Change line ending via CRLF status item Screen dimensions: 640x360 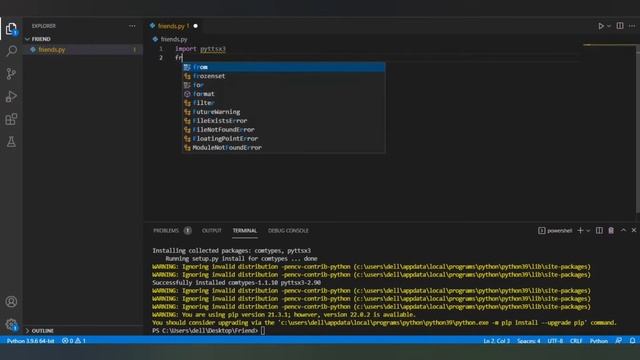coord(576,341)
